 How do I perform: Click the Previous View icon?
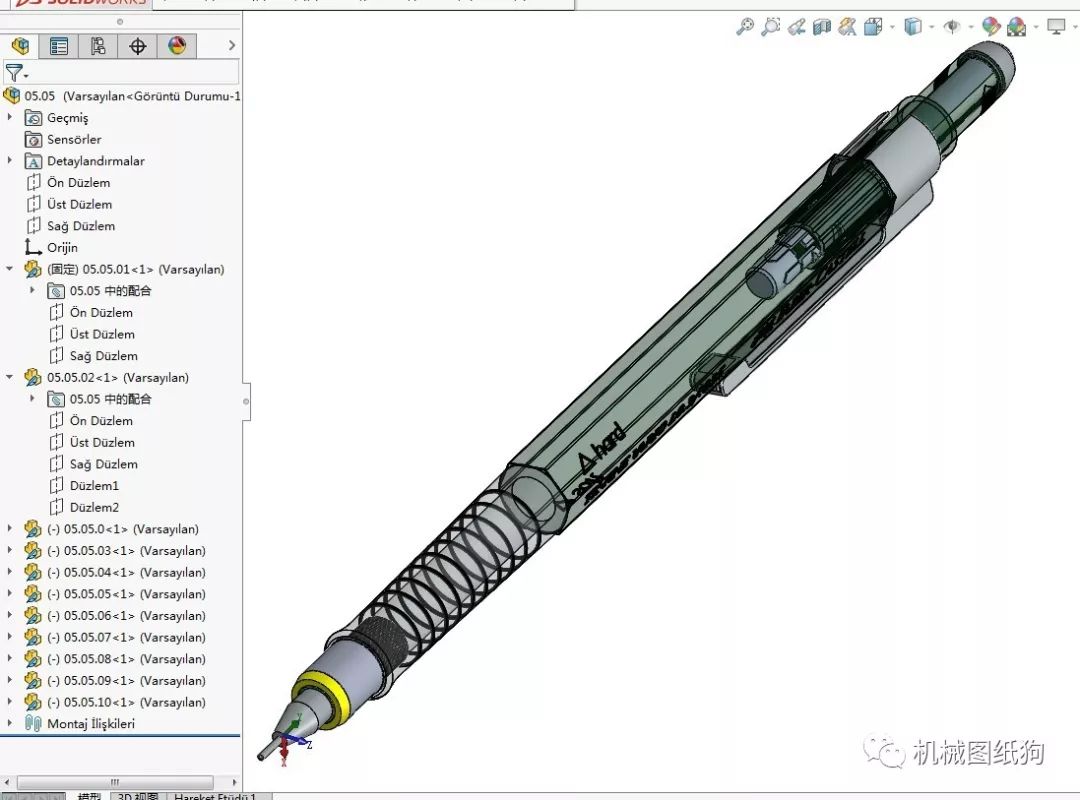pyautogui.click(x=797, y=27)
